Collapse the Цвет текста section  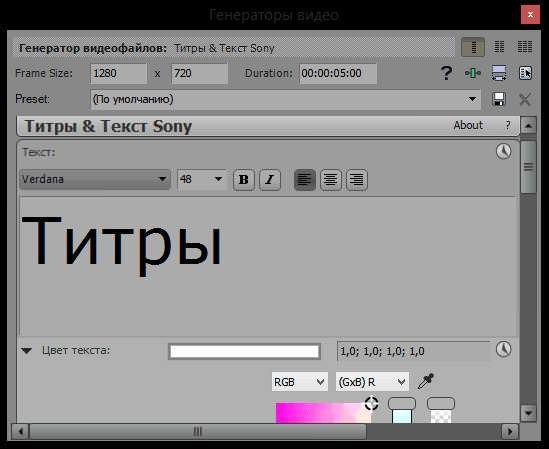pyautogui.click(x=27, y=351)
